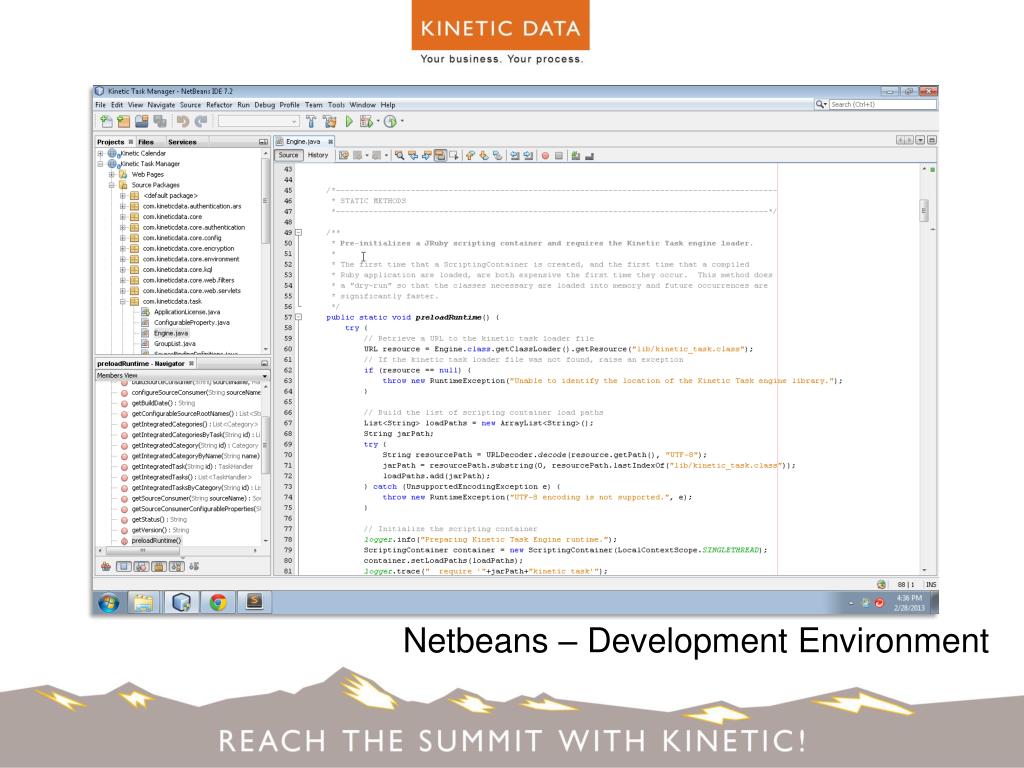Image resolution: width=1024 pixels, height=768 pixels.
Task: Open the Members View dropdown in Navigator
Action: pyautogui.click(x=264, y=376)
